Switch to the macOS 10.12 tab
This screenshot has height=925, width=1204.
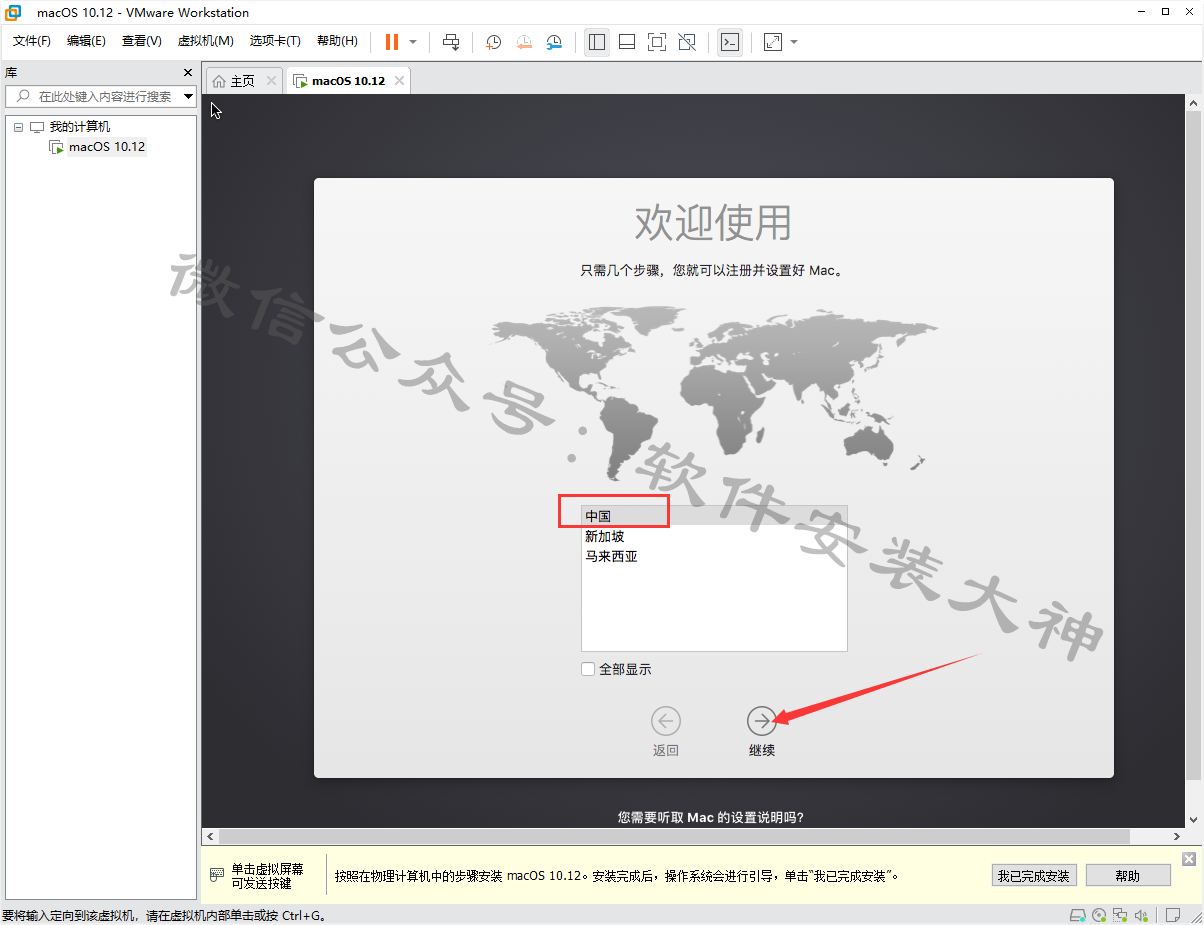tap(348, 81)
